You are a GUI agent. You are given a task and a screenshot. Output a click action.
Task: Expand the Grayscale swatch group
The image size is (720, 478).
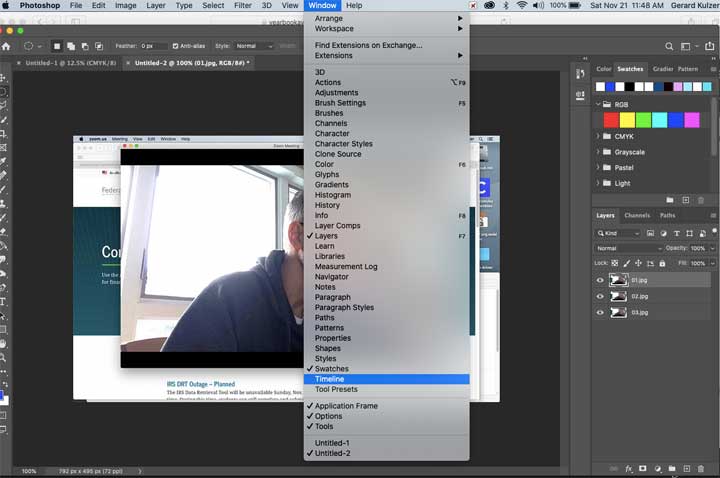pyautogui.click(x=598, y=152)
